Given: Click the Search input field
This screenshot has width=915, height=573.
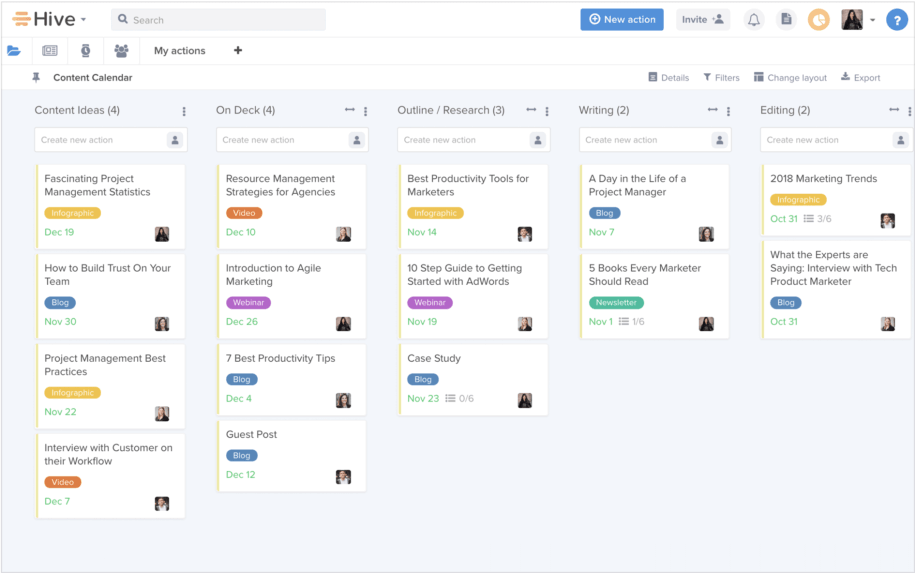Looking at the screenshot, I should click(x=219, y=20).
